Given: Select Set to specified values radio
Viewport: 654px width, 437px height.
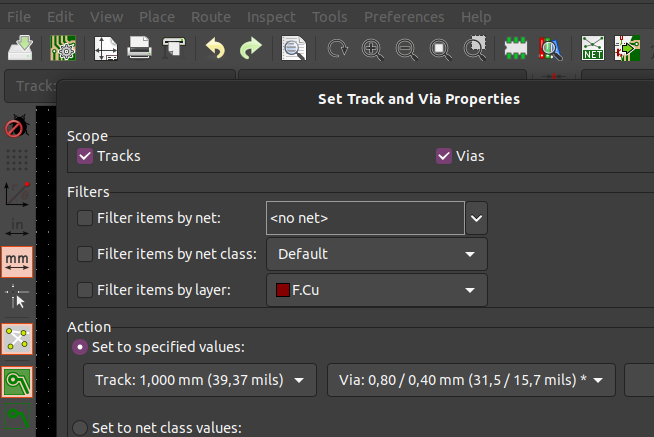Looking at the screenshot, I should pos(80,347).
